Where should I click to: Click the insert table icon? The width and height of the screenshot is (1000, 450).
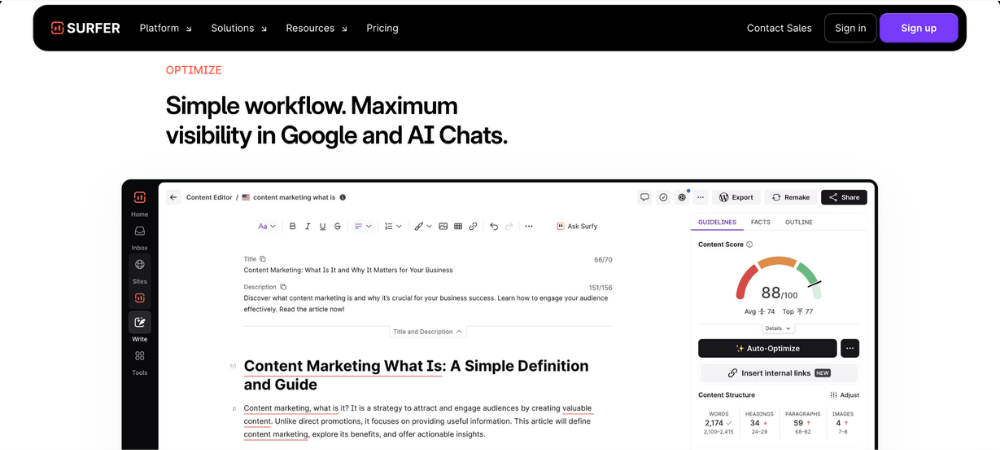[x=458, y=226]
